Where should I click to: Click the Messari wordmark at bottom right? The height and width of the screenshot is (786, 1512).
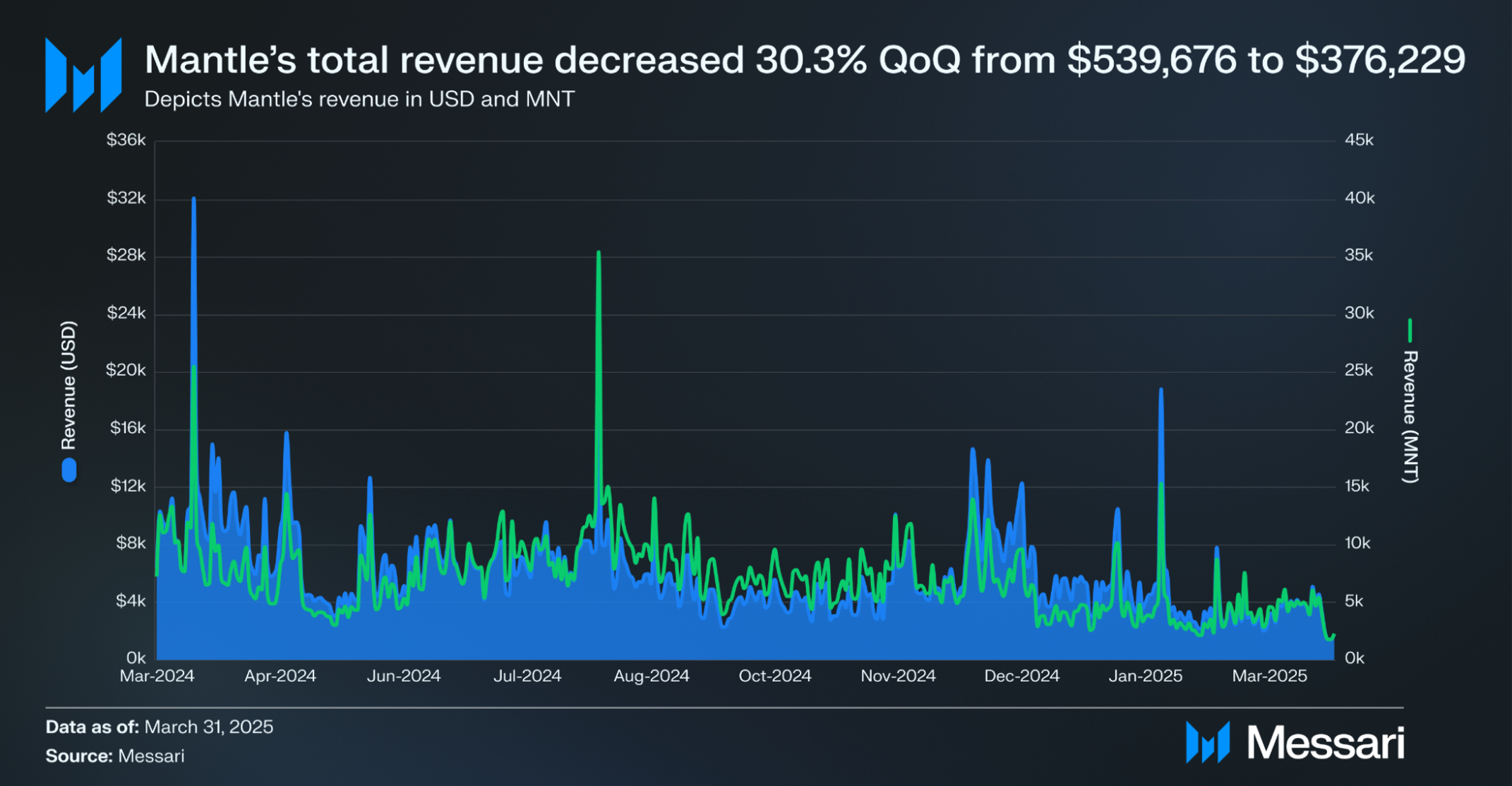(1326, 743)
